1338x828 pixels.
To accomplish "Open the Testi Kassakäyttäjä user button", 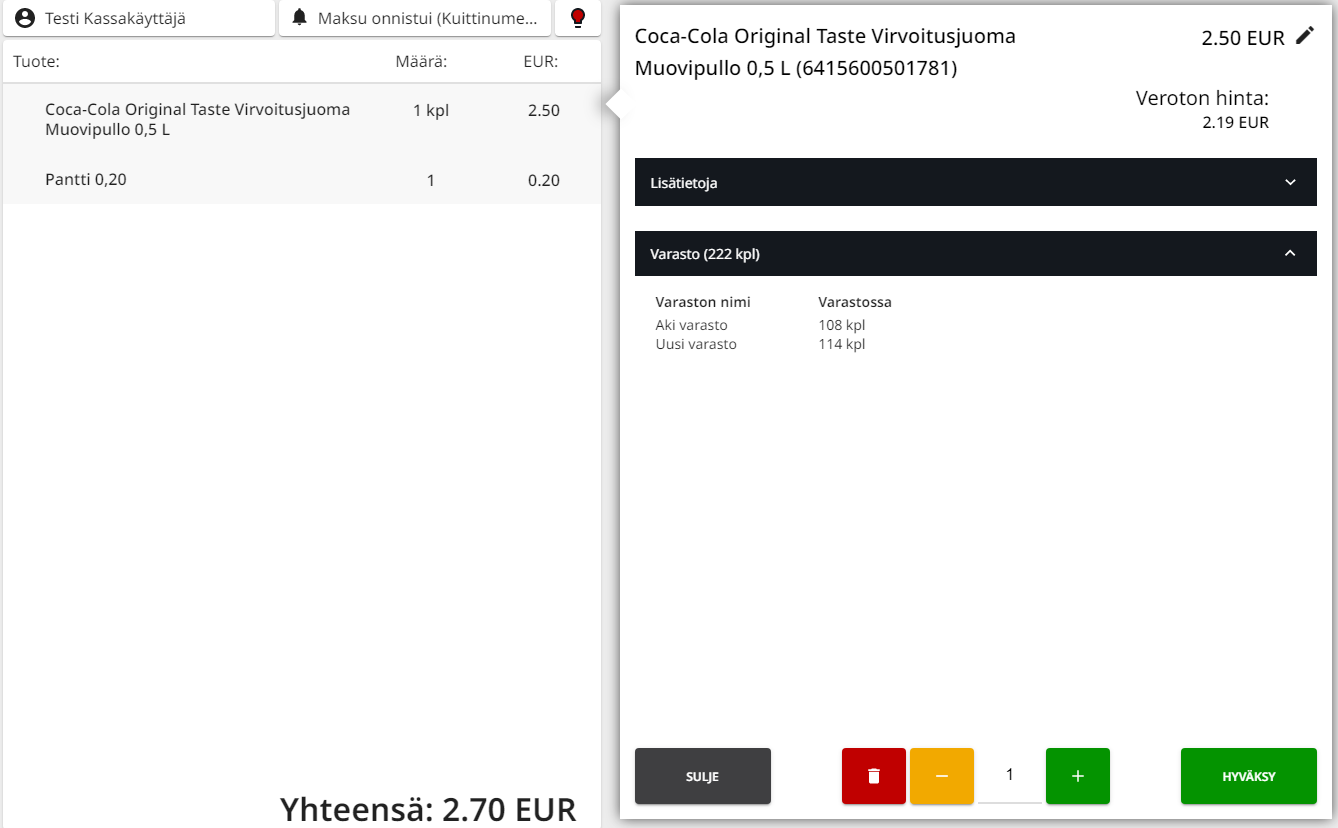I will [138, 18].
